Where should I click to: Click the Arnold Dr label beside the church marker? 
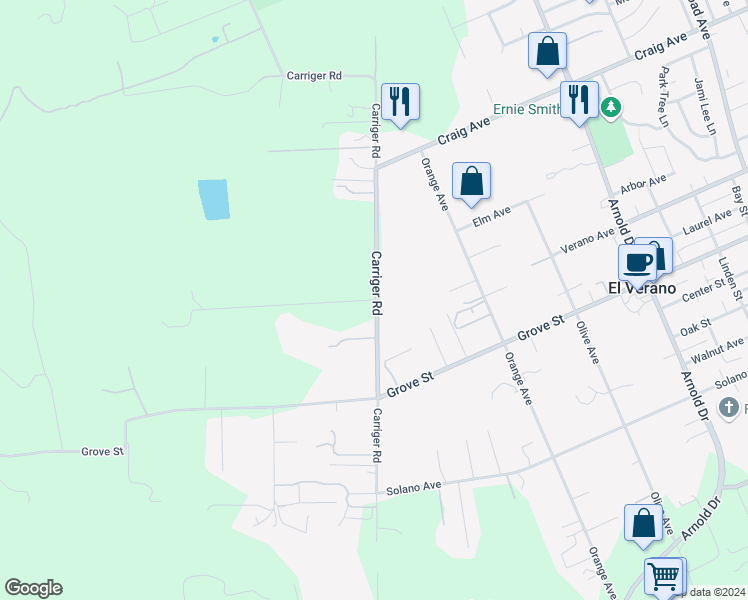pyautogui.click(x=696, y=396)
